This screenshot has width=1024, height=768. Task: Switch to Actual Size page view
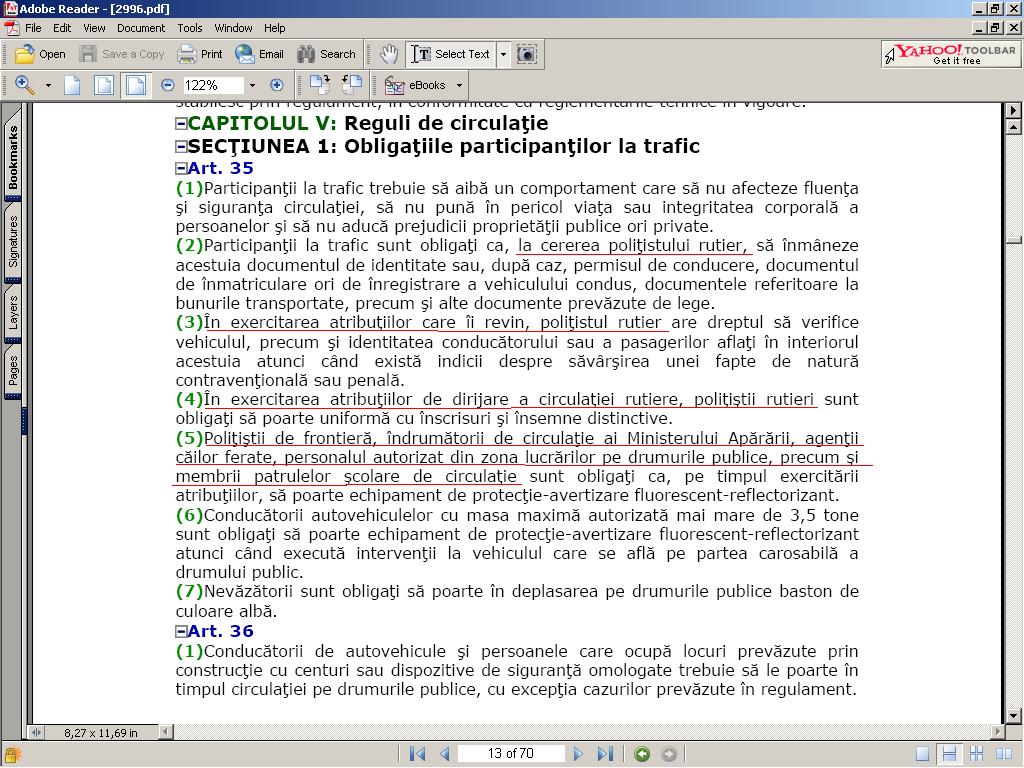(x=72, y=85)
